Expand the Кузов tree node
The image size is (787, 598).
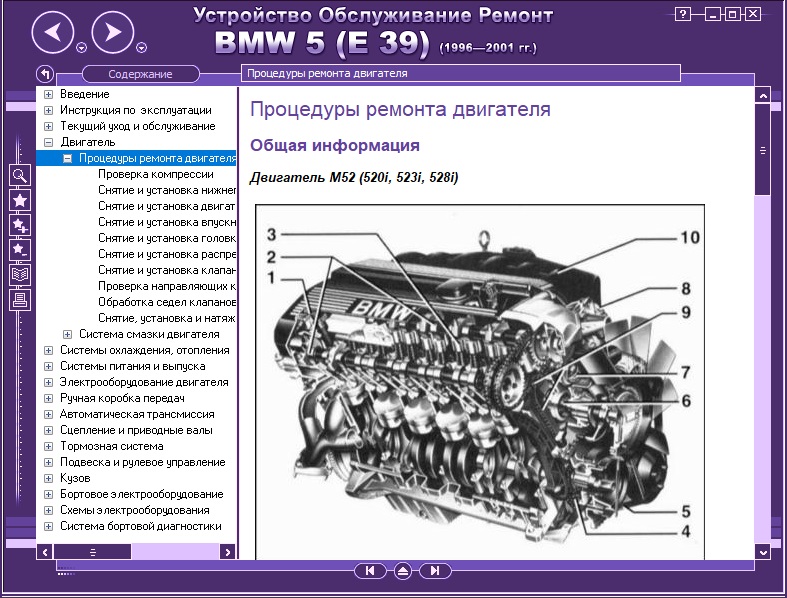pyautogui.click(x=48, y=479)
